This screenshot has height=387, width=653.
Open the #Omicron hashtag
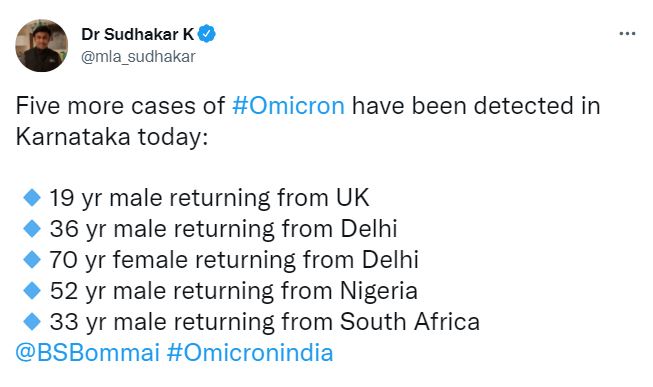tap(289, 105)
